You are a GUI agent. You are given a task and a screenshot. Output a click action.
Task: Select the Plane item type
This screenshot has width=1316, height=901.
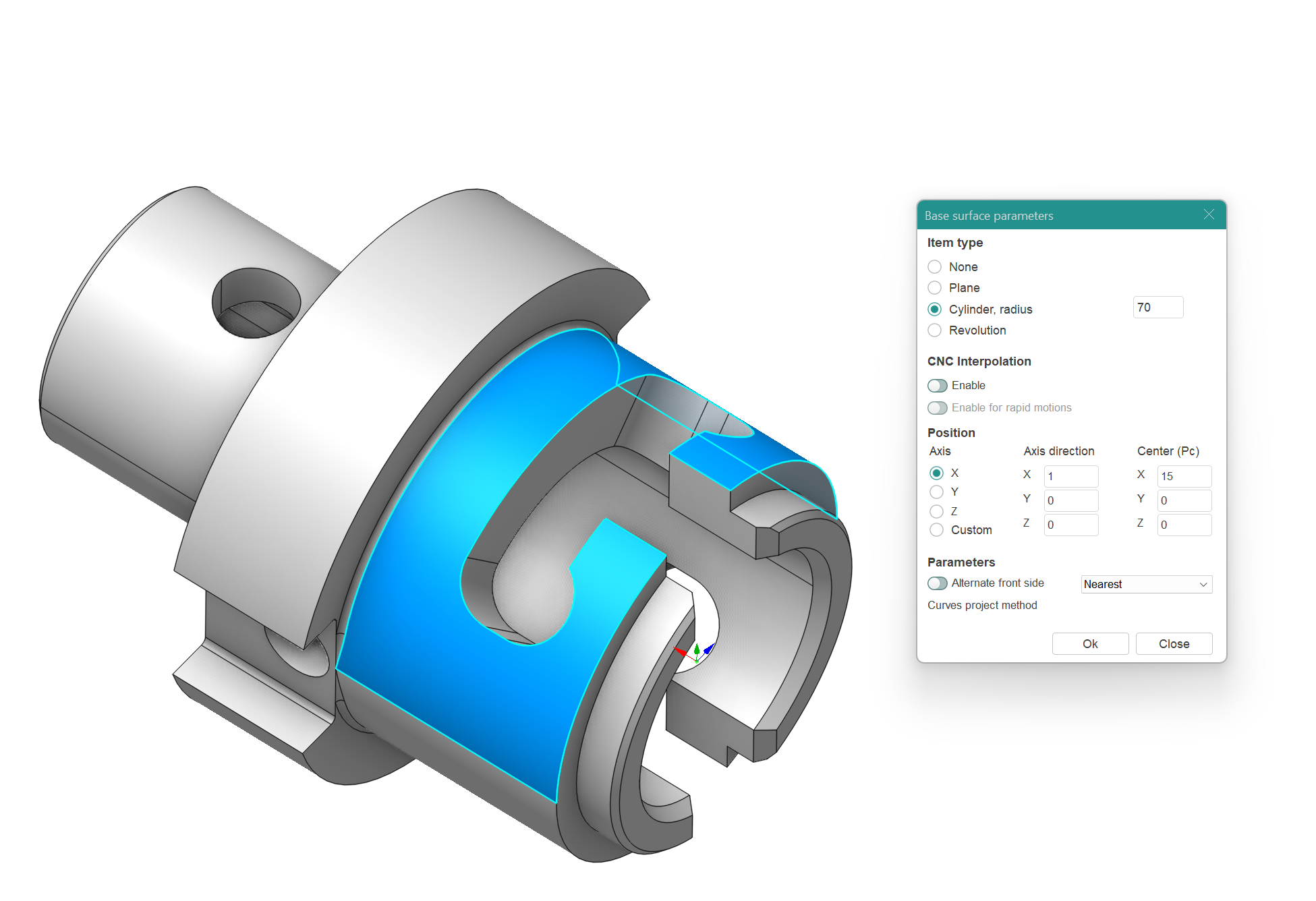(934, 288)
